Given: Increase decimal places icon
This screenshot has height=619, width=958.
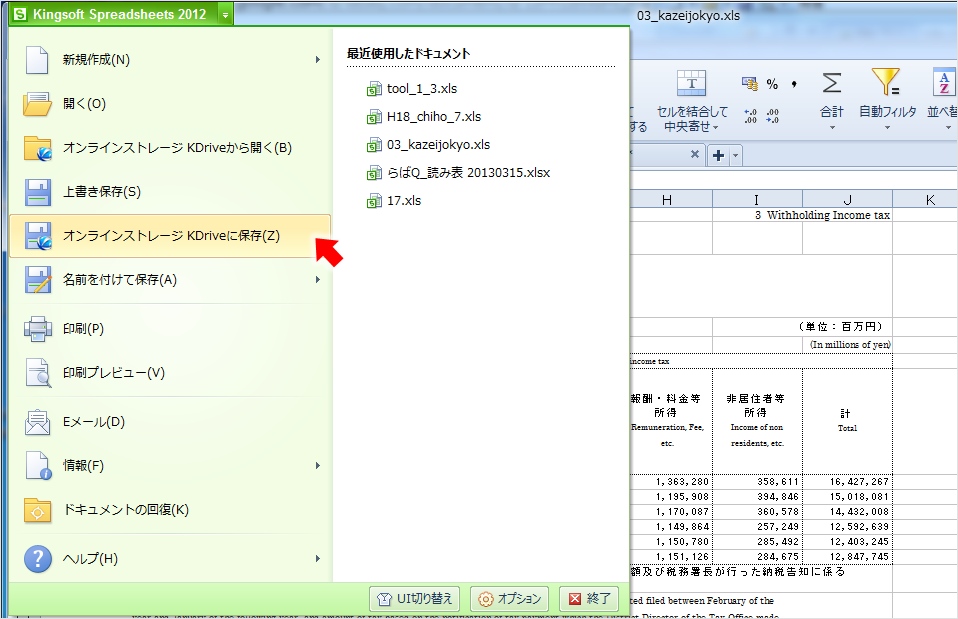Looking at the screenshot, I should pos(750,115).
